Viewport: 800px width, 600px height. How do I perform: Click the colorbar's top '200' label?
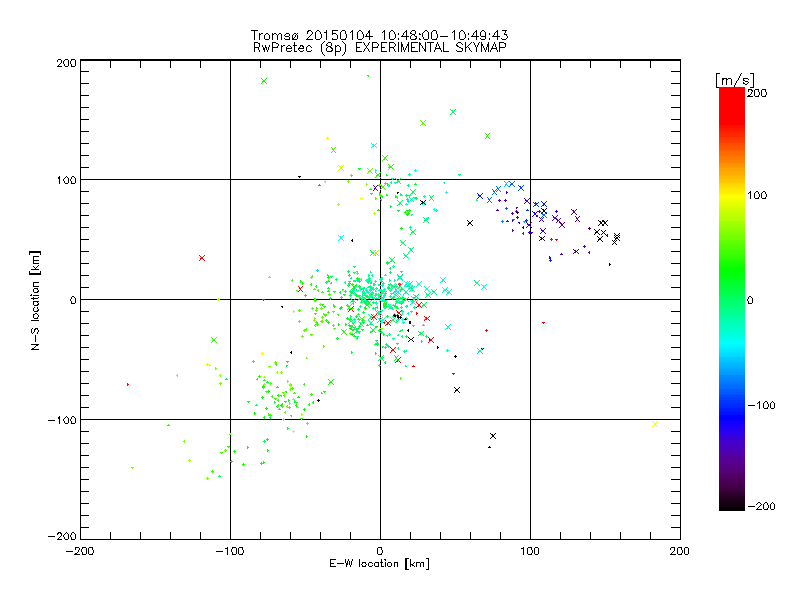coord(757,93)
